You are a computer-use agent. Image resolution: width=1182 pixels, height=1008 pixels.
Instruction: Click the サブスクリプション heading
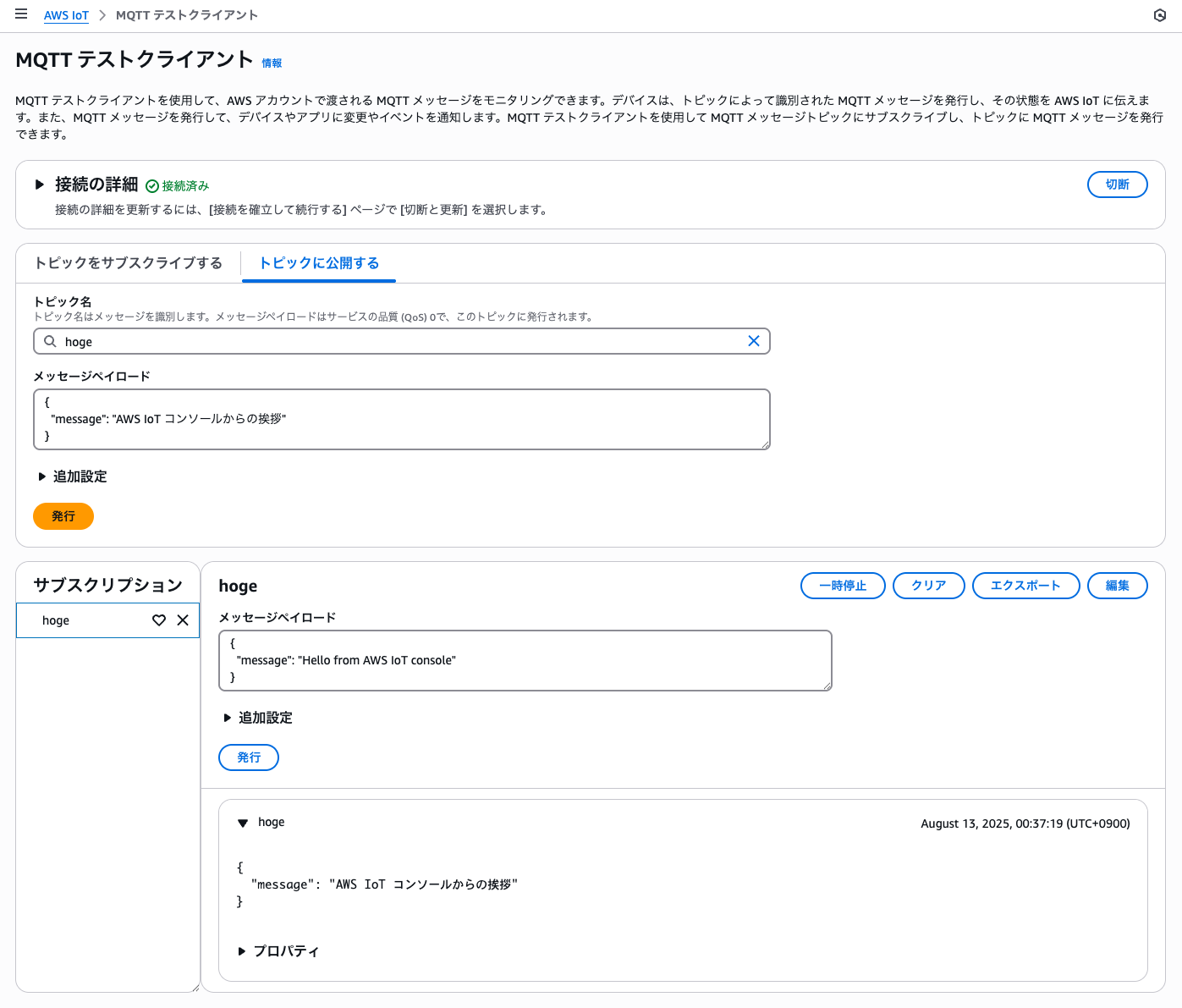pyautogui.click(x=108, y=585)
